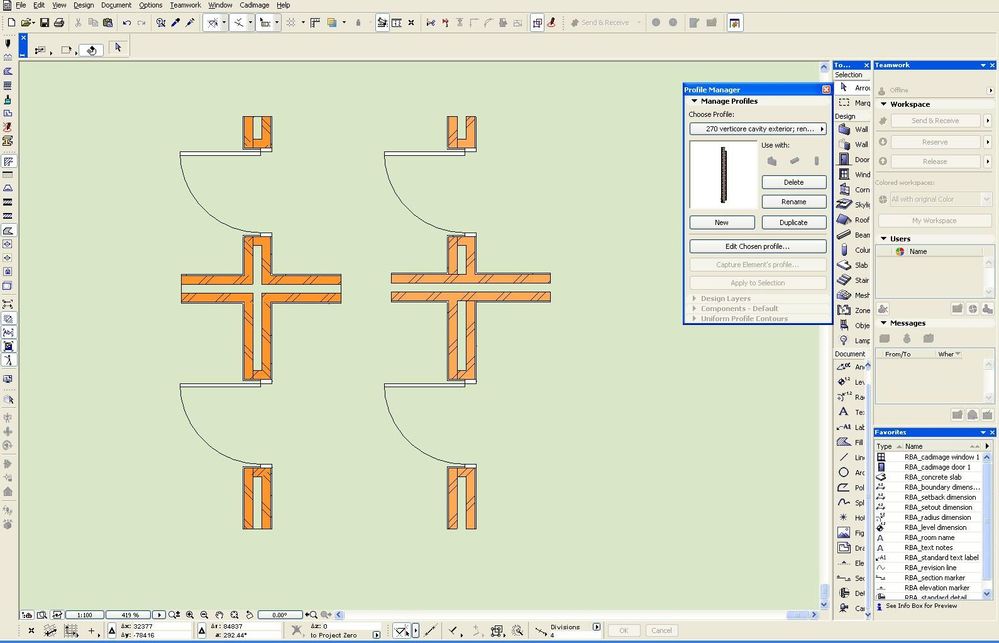The height and width of the screenshot is (643, 999).
Task: Click the Save icon in toolbar
Action: [x=44, y=22]
